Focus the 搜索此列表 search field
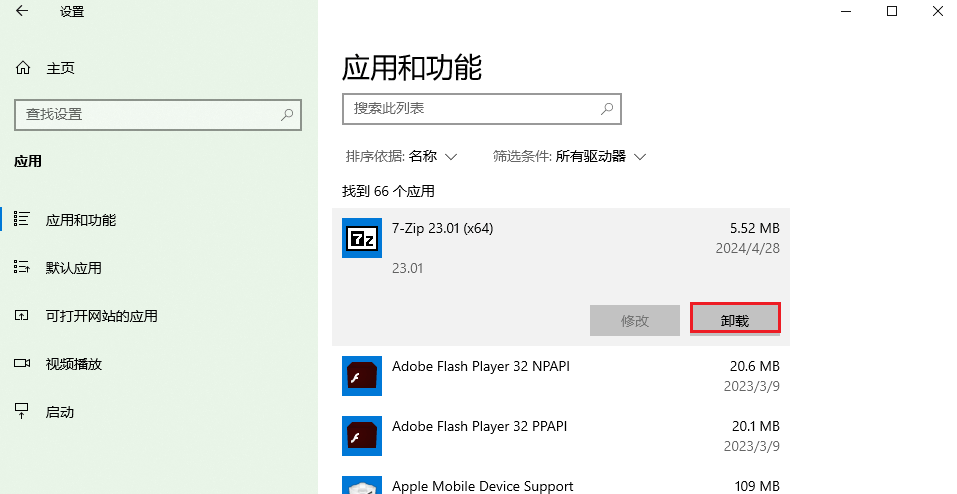957x494 pixels. [482, 109]
